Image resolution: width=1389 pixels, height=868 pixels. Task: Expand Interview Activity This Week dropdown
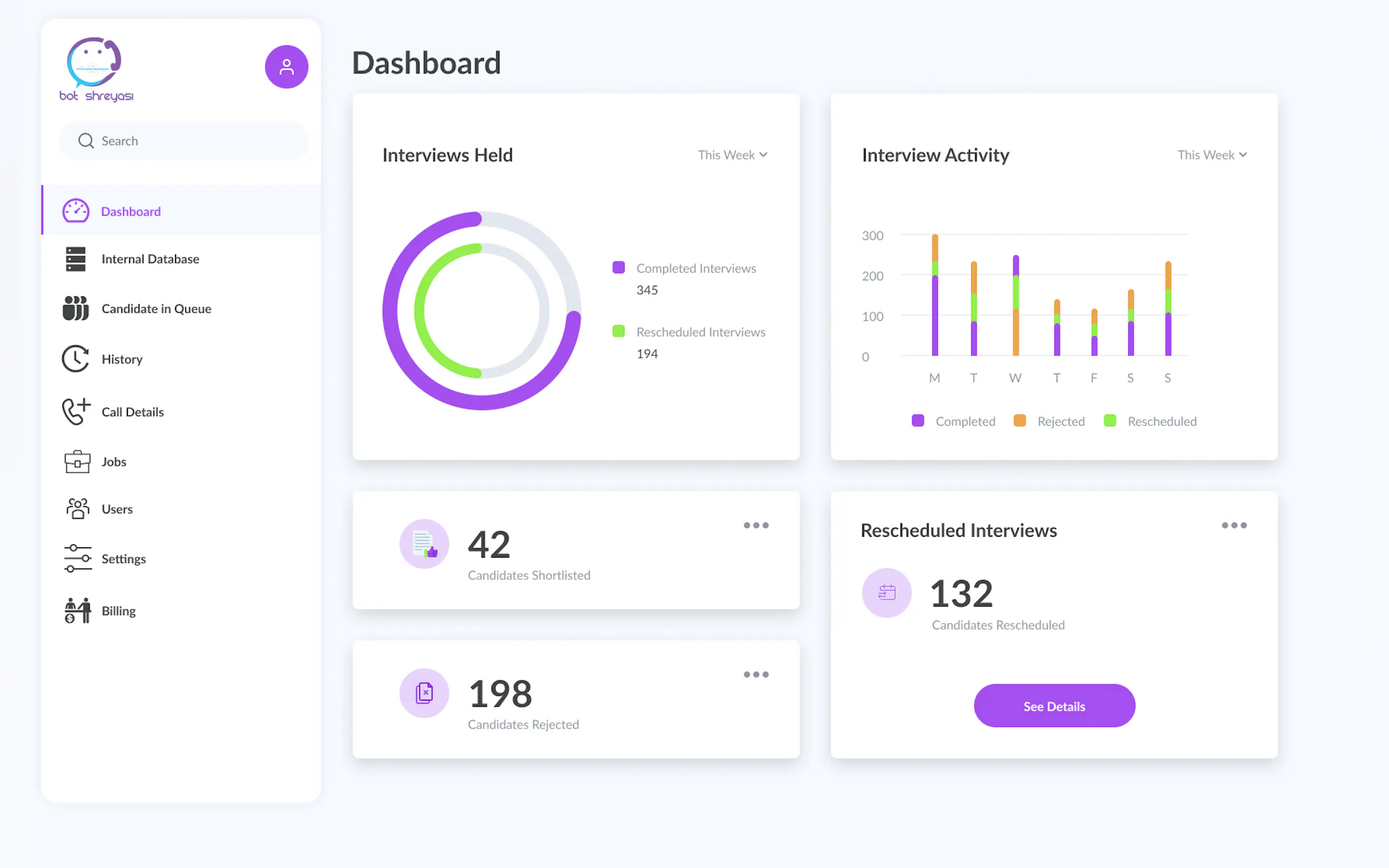tap(1212, 155)
